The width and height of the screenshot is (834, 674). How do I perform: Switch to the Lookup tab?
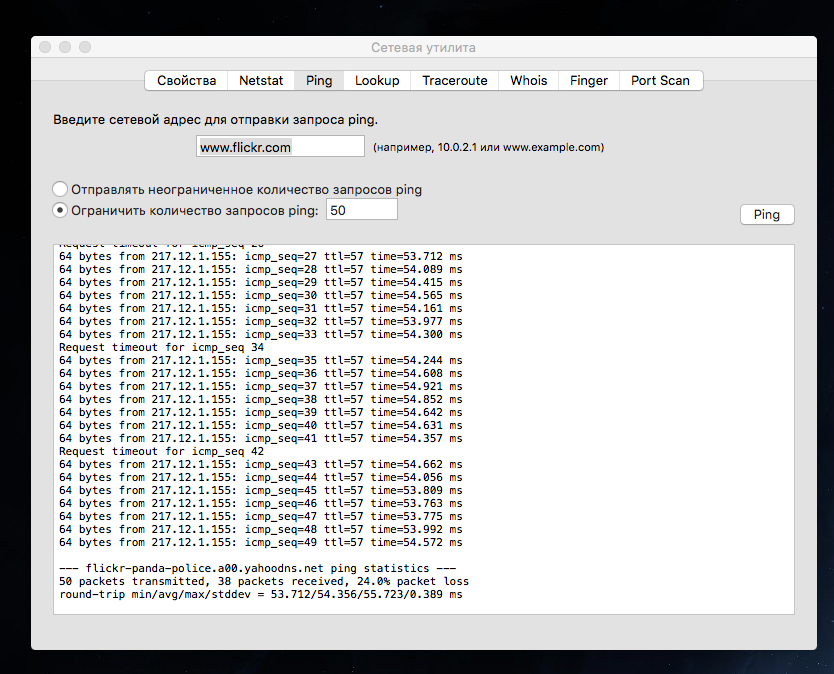click(377, 81)
